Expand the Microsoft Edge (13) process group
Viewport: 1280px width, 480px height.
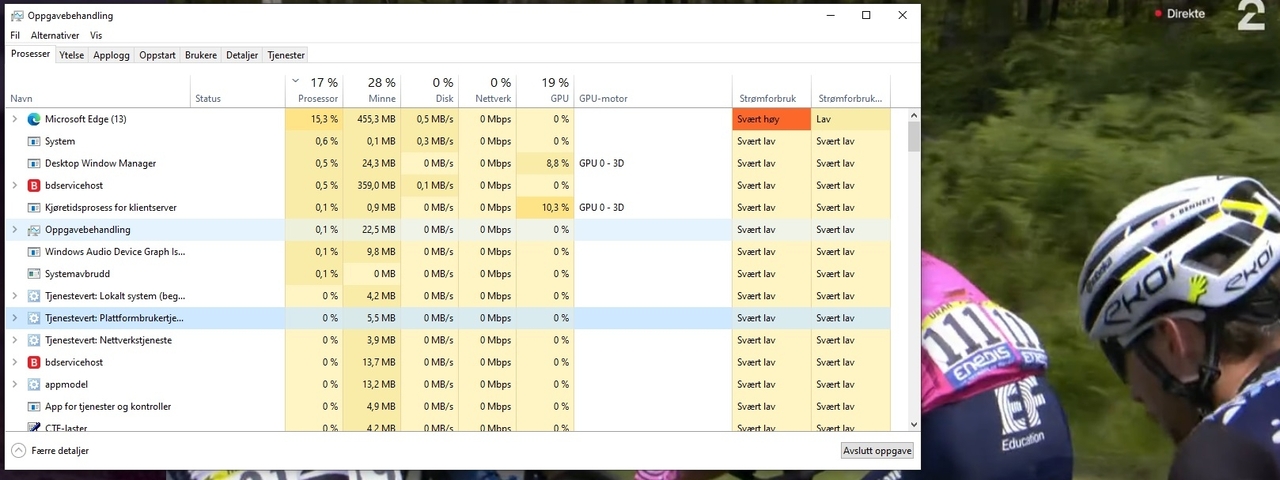click(14, 119)
